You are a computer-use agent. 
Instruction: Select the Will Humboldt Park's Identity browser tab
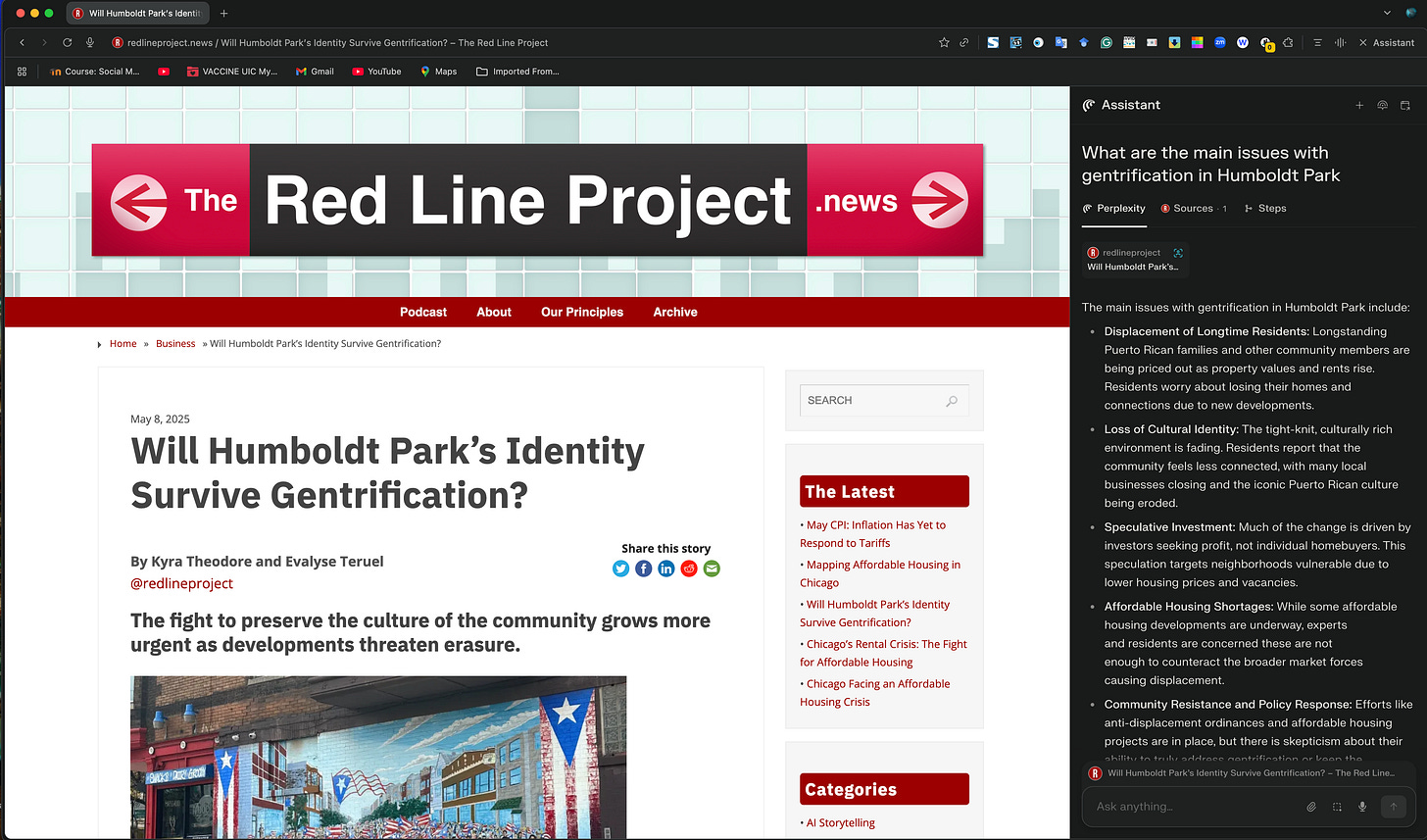point(138,14)
